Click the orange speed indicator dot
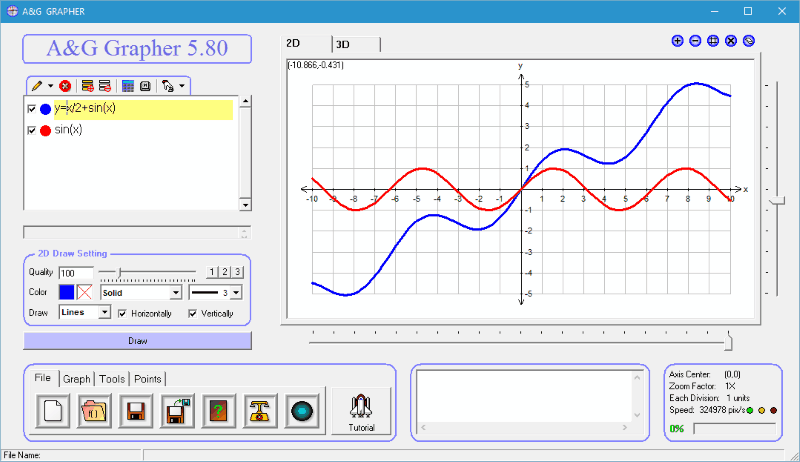Viewport: 800px width, 462px height. [x=762, y=410]
